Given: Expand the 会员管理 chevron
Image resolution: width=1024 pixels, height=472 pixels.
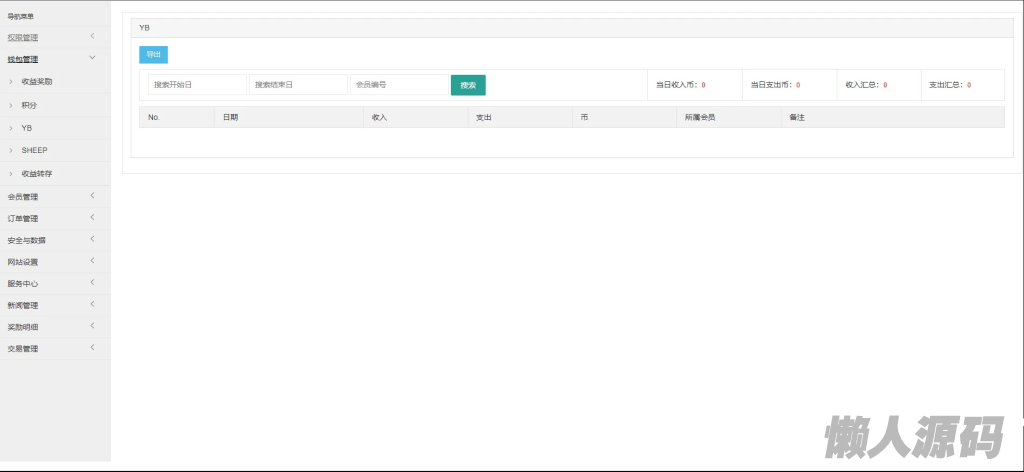Looking at the screenshot, I should pos(93,195).
